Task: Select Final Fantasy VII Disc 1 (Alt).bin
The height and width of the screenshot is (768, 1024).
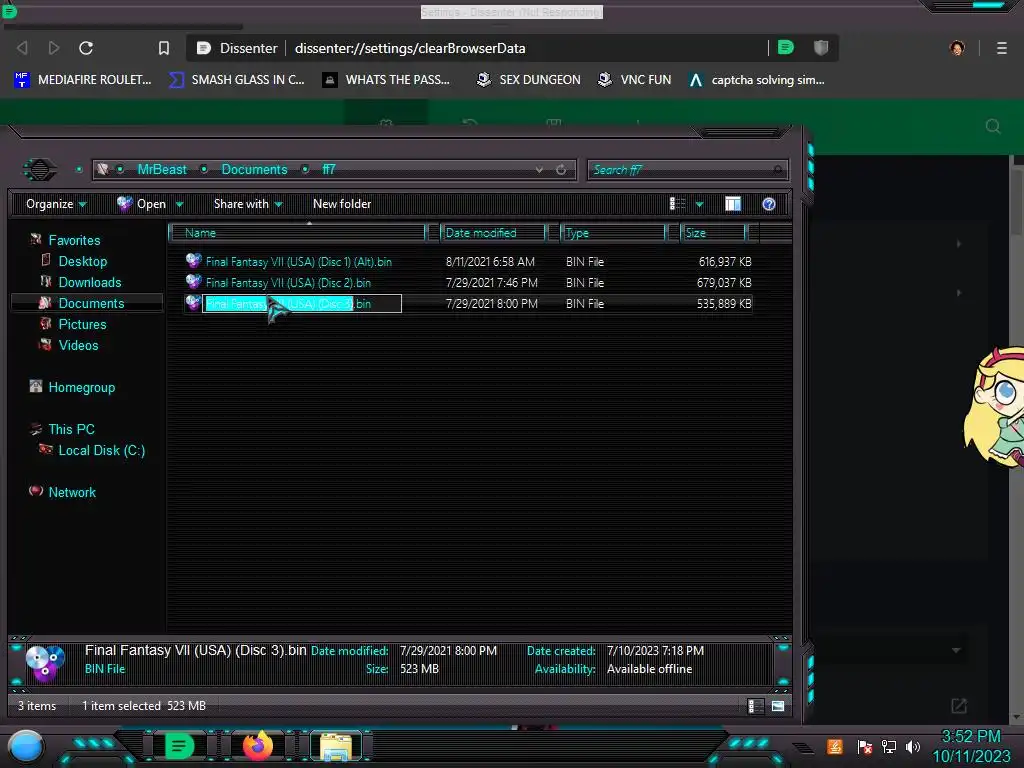Action: coord(298,262)
